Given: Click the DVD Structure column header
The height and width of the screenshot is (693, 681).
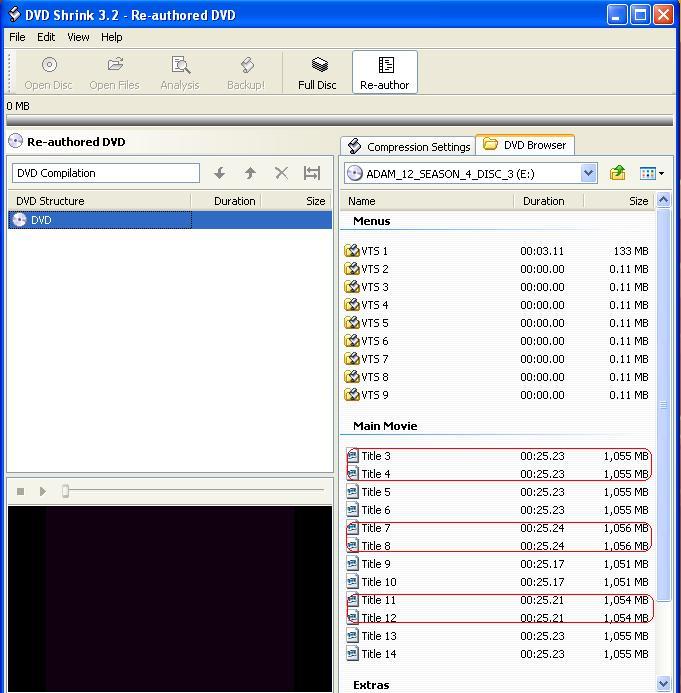Looking at the screenshot, I should 100,201.
